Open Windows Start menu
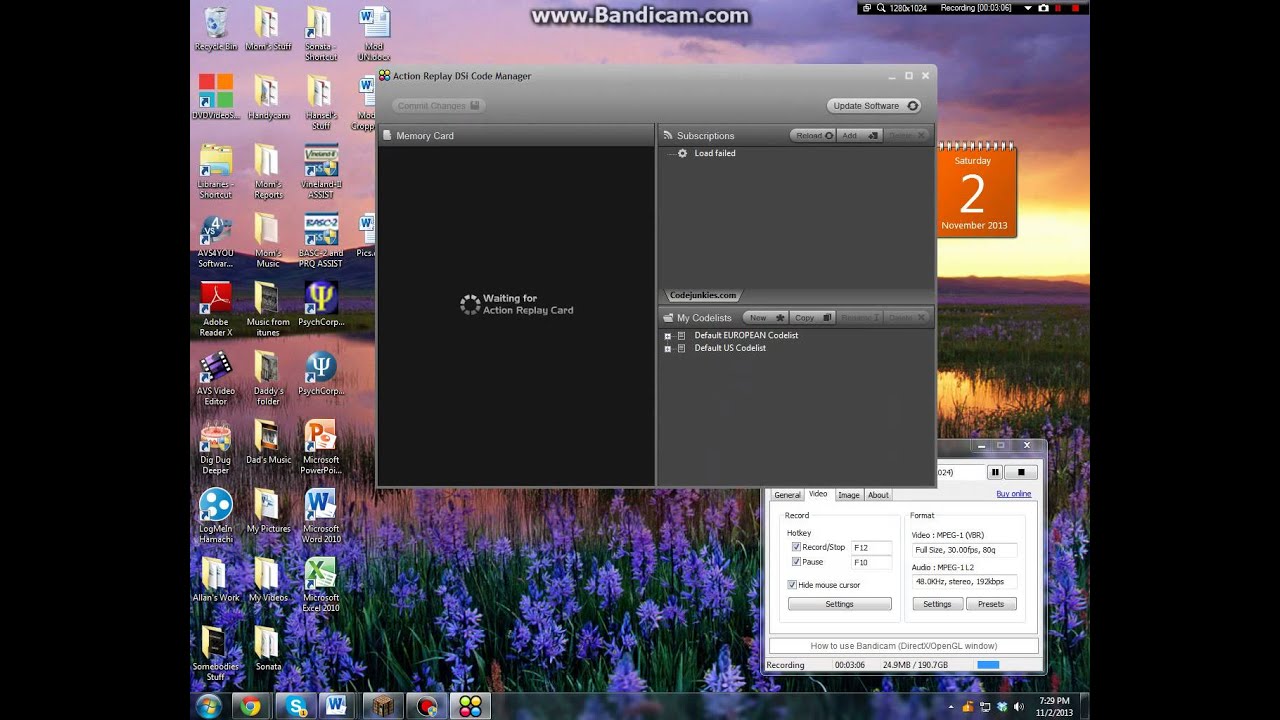Viewport: 1280px width, 720px height. pyautogui.click(x=209, y=707)
